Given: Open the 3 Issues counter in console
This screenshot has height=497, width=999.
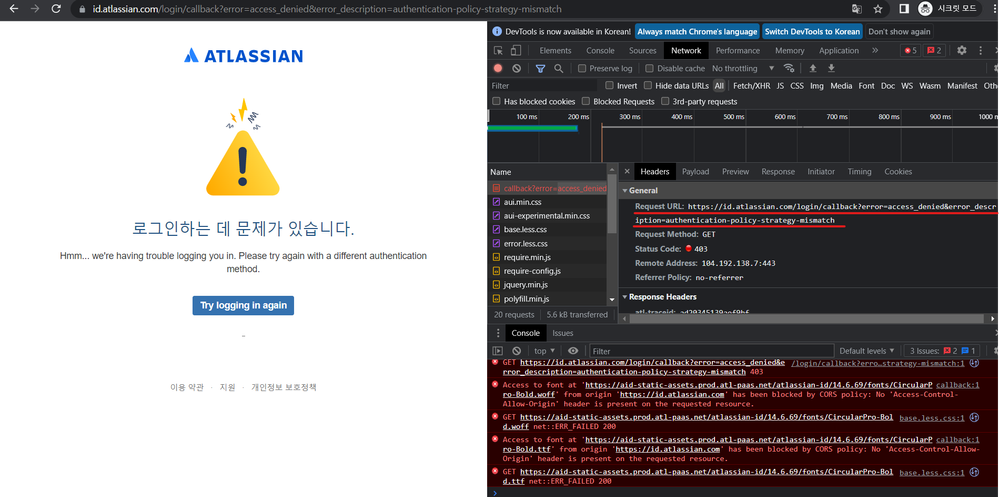Looking at the screenshot, I should point(943,350).
